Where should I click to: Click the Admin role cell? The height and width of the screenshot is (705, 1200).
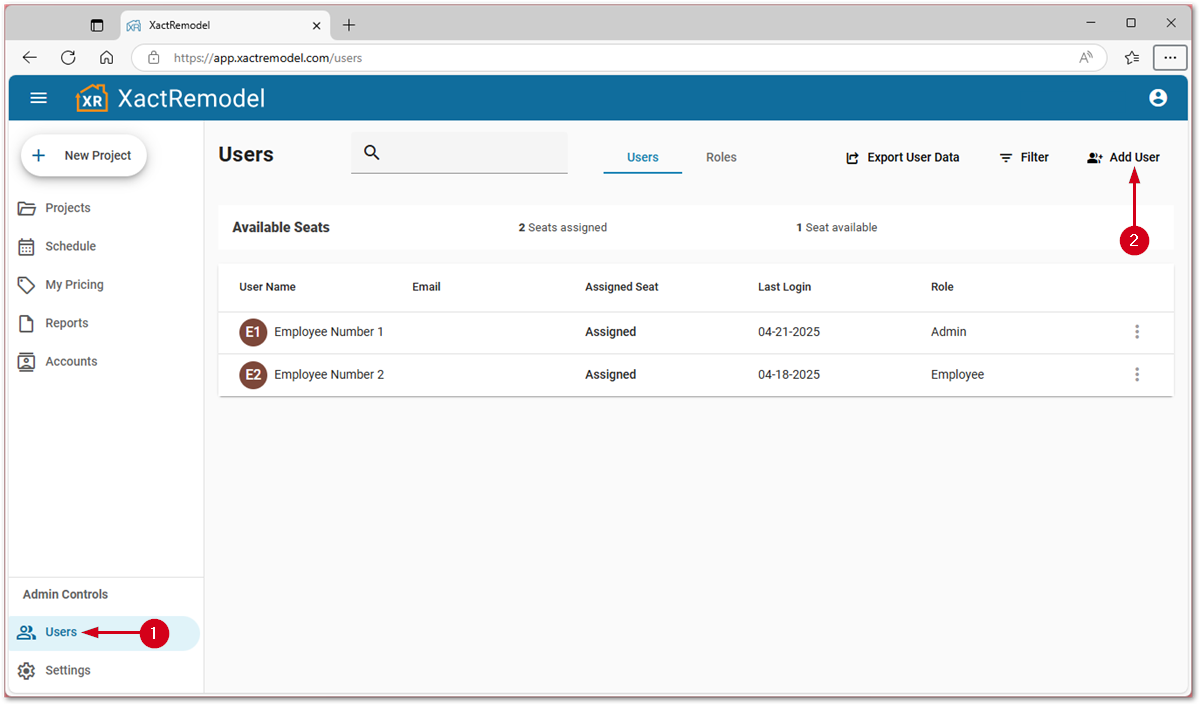tap(949, 332)
